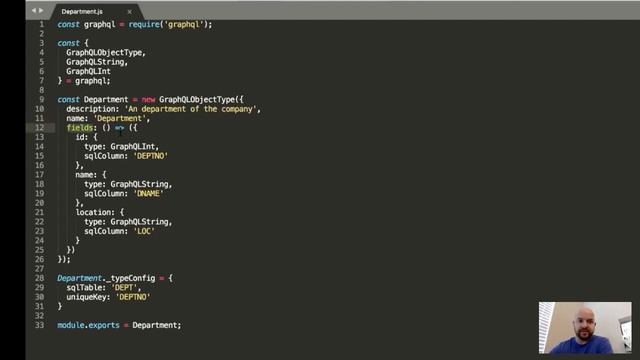Image resolution: width=640 pixels, height=360 pixels.
Task: Go to next tab using right arrow
Action: tap(41, 11)
